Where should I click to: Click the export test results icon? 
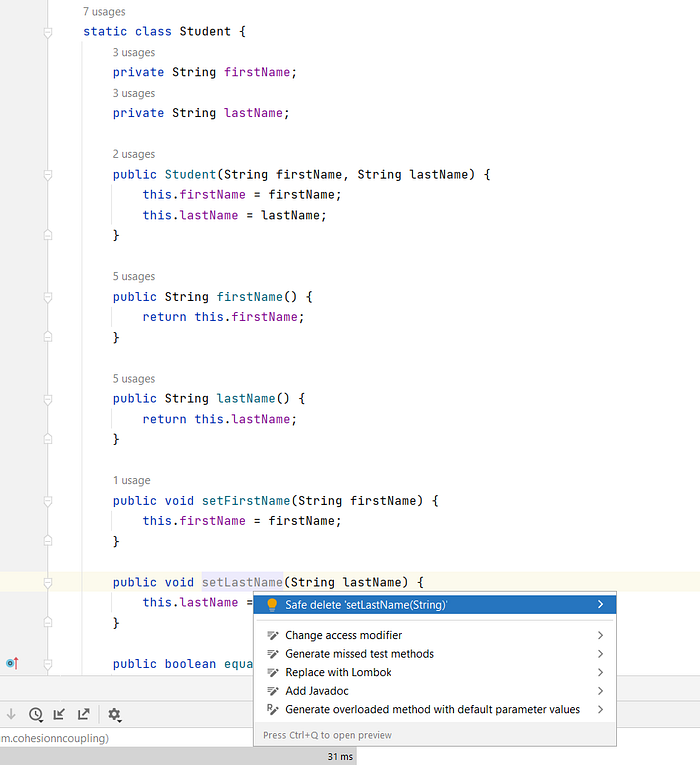(83, 714)
